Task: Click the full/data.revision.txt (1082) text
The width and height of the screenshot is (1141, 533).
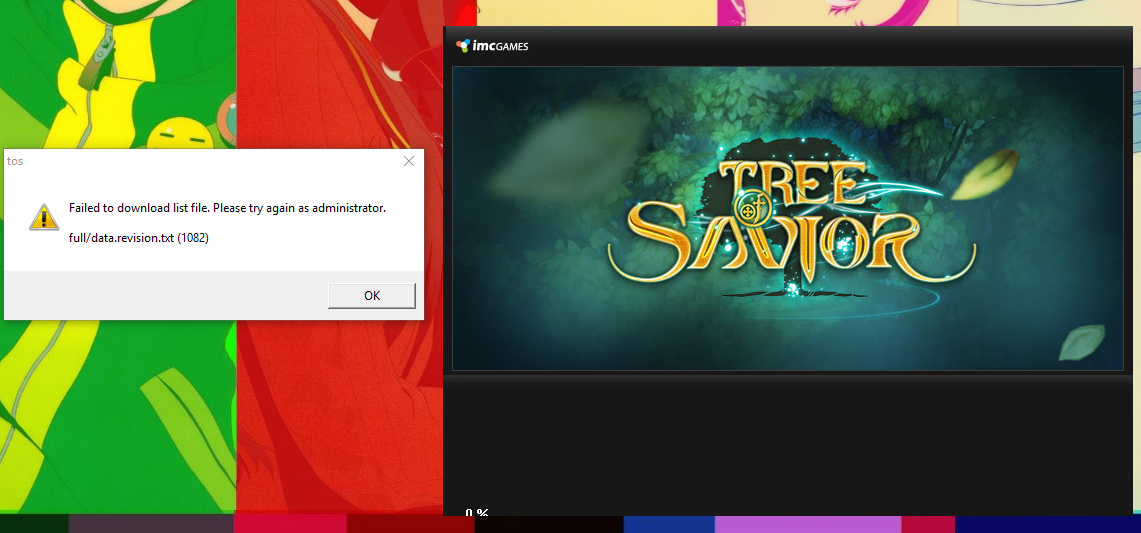Action: [138, 238]
